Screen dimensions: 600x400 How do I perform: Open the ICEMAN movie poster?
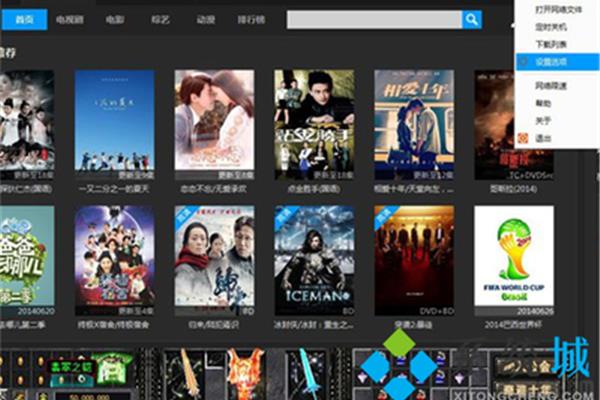[314, 261]
